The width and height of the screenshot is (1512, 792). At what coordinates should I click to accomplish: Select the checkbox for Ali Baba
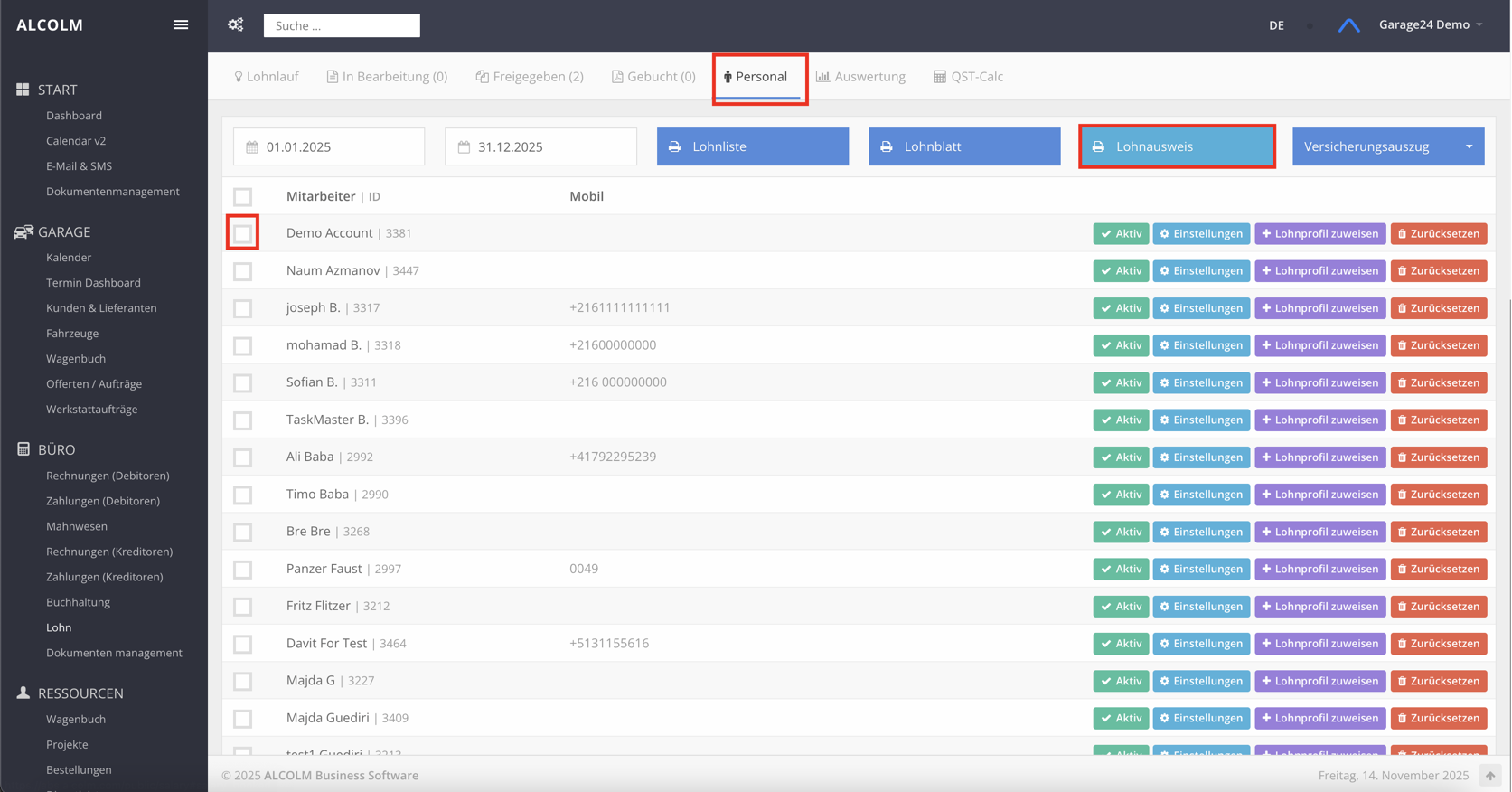242,457
